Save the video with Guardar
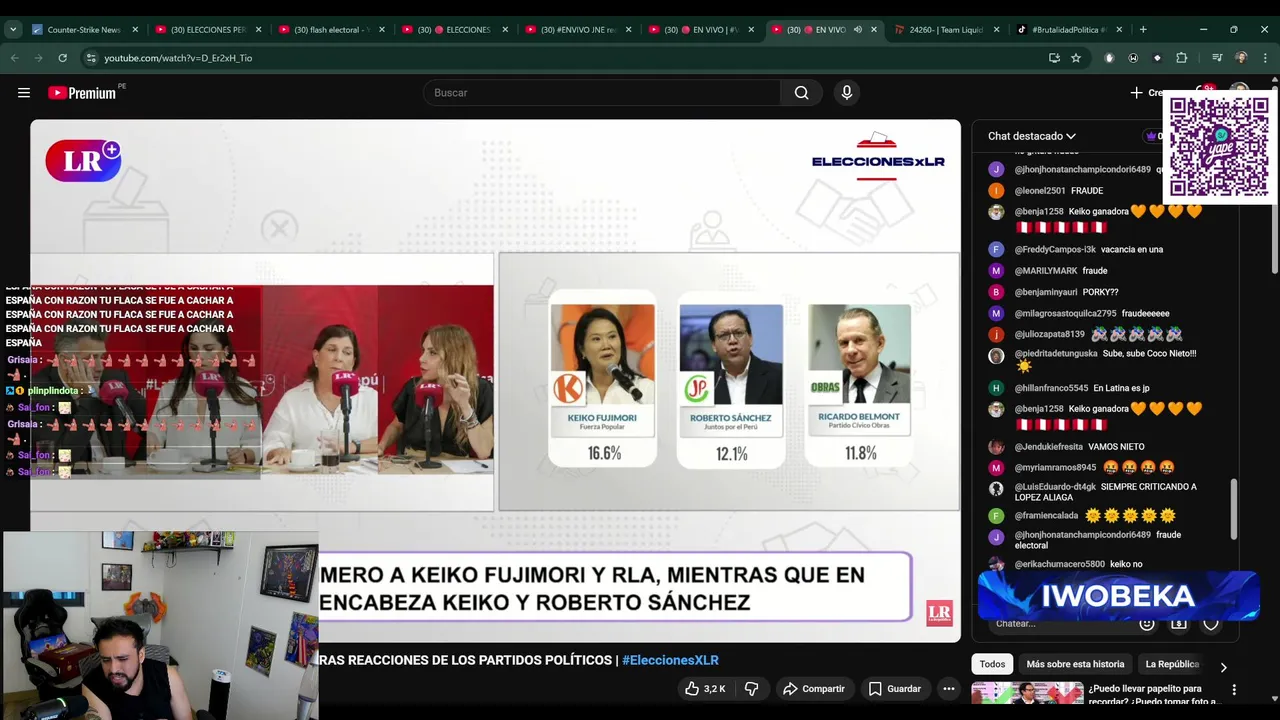 point(895,689)
